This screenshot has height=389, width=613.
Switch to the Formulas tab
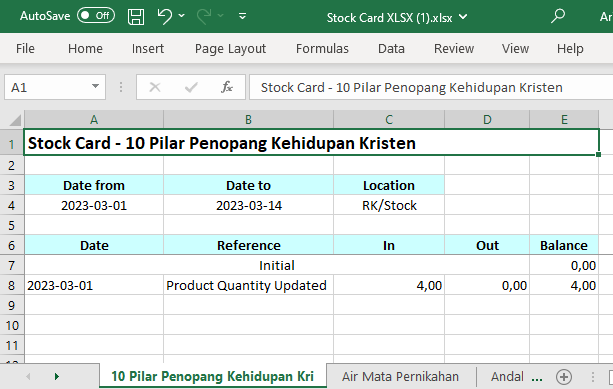click(x=322, y=48)
